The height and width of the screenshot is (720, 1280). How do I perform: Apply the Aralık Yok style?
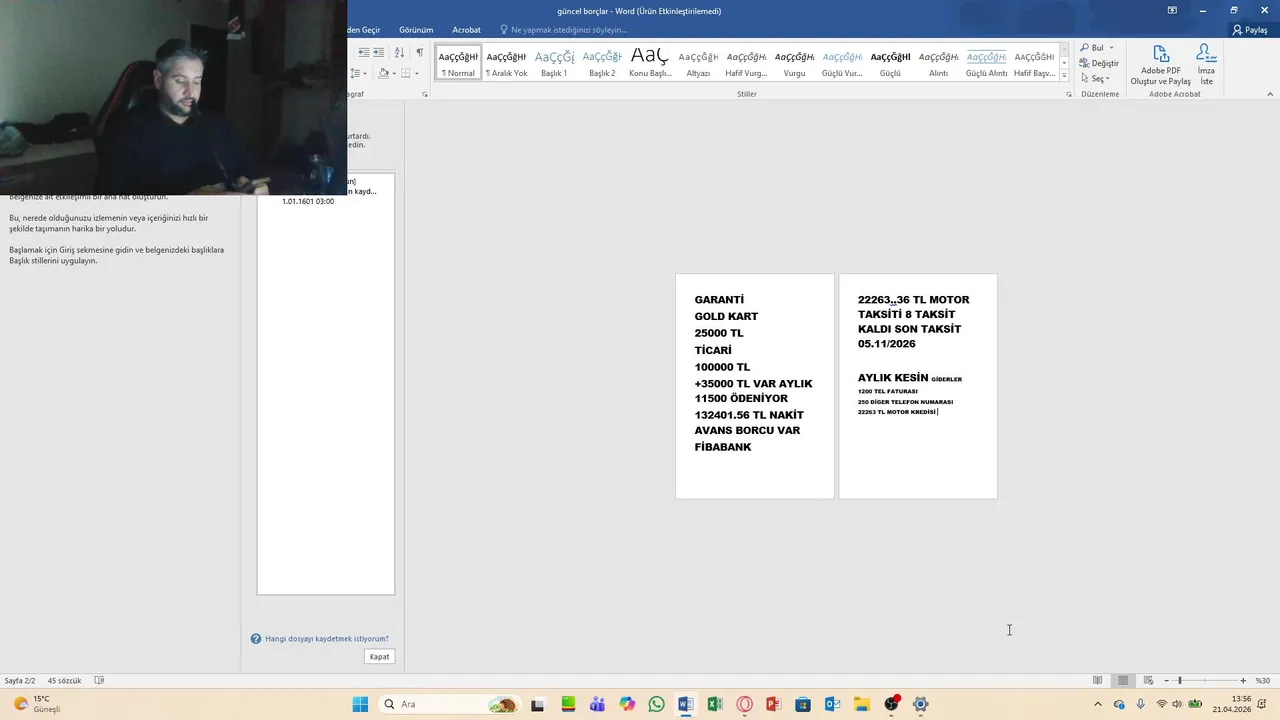(x=506, y=62)
